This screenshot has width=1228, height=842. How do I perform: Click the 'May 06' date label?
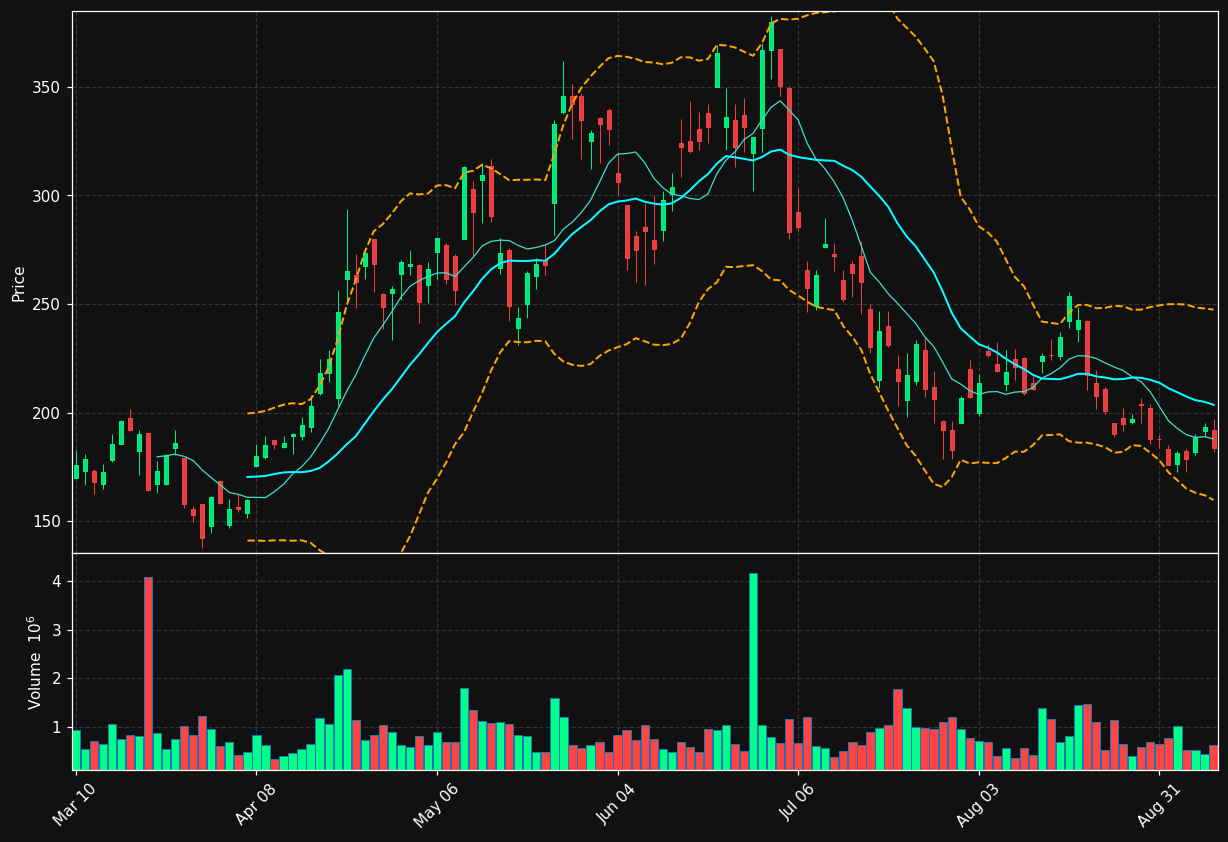[x=434, y=804]
